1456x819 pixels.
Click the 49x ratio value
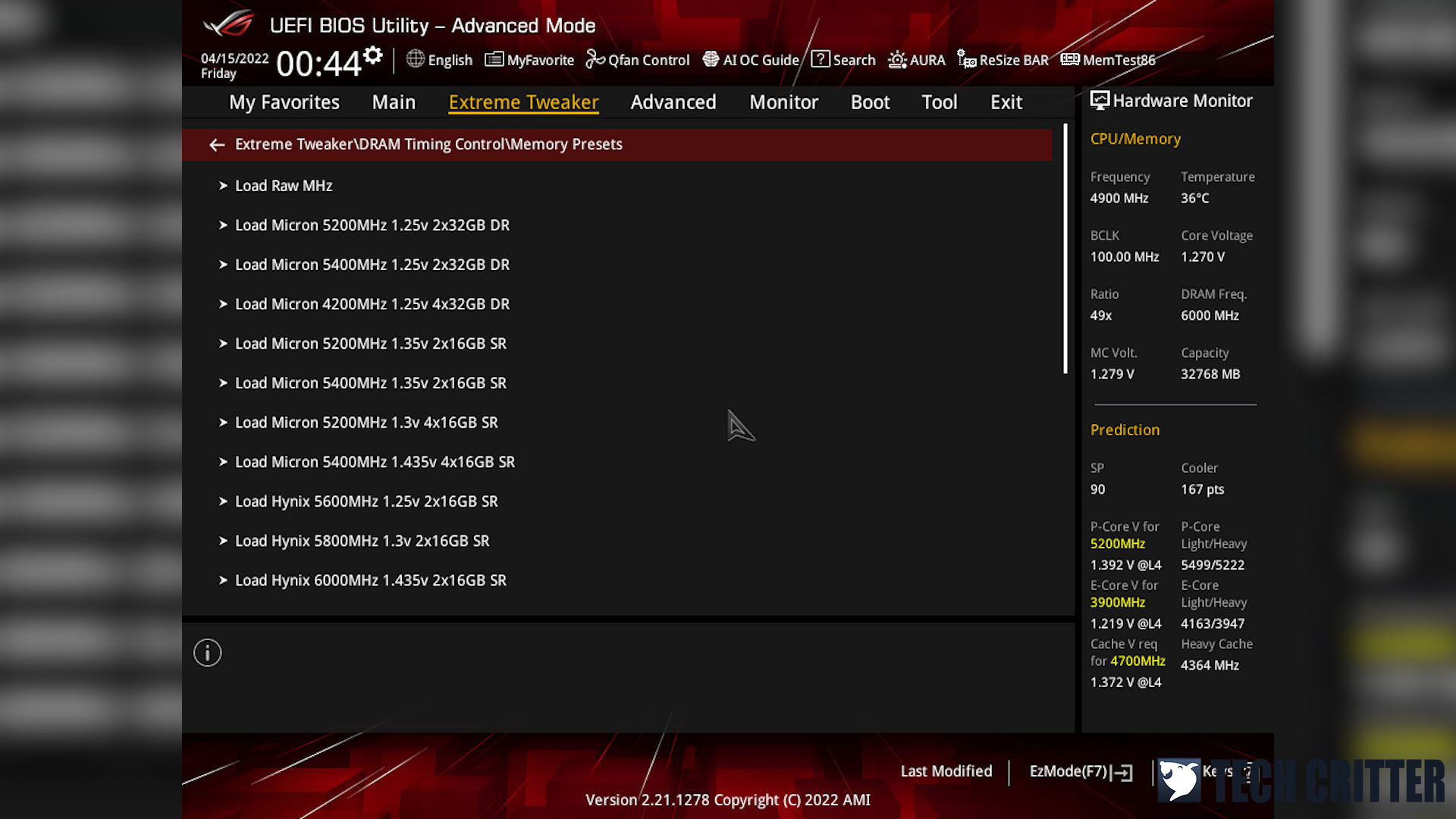1100,315
